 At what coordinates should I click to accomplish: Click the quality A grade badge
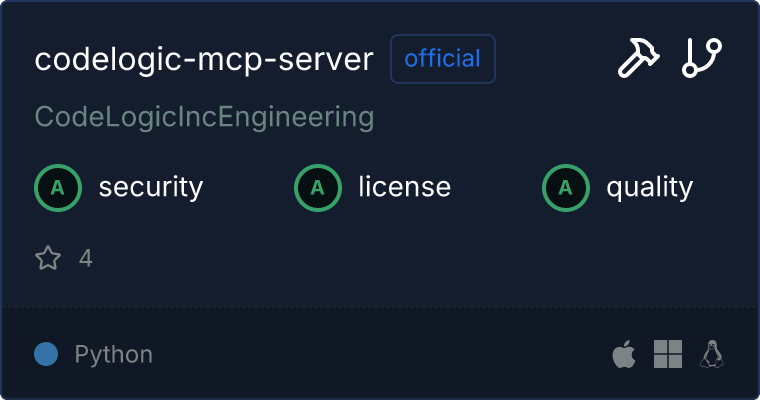566,187
